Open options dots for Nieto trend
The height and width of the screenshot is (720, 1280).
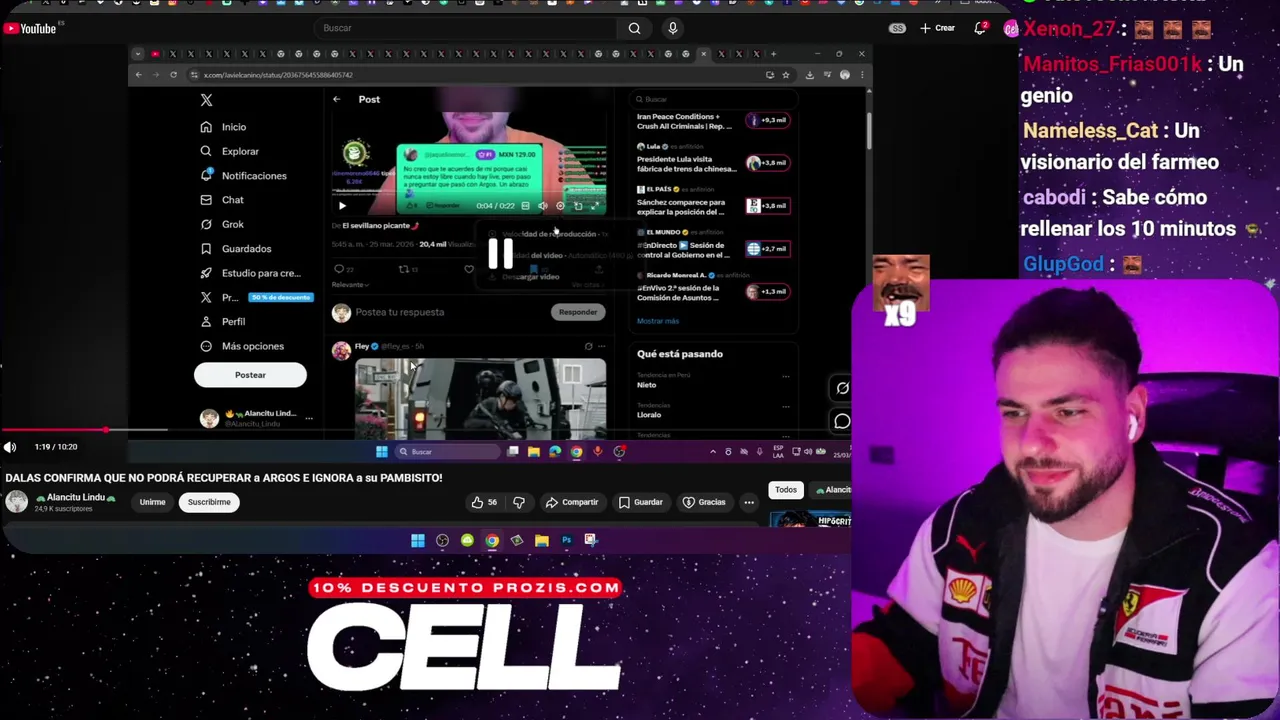[x=785, y=377]
